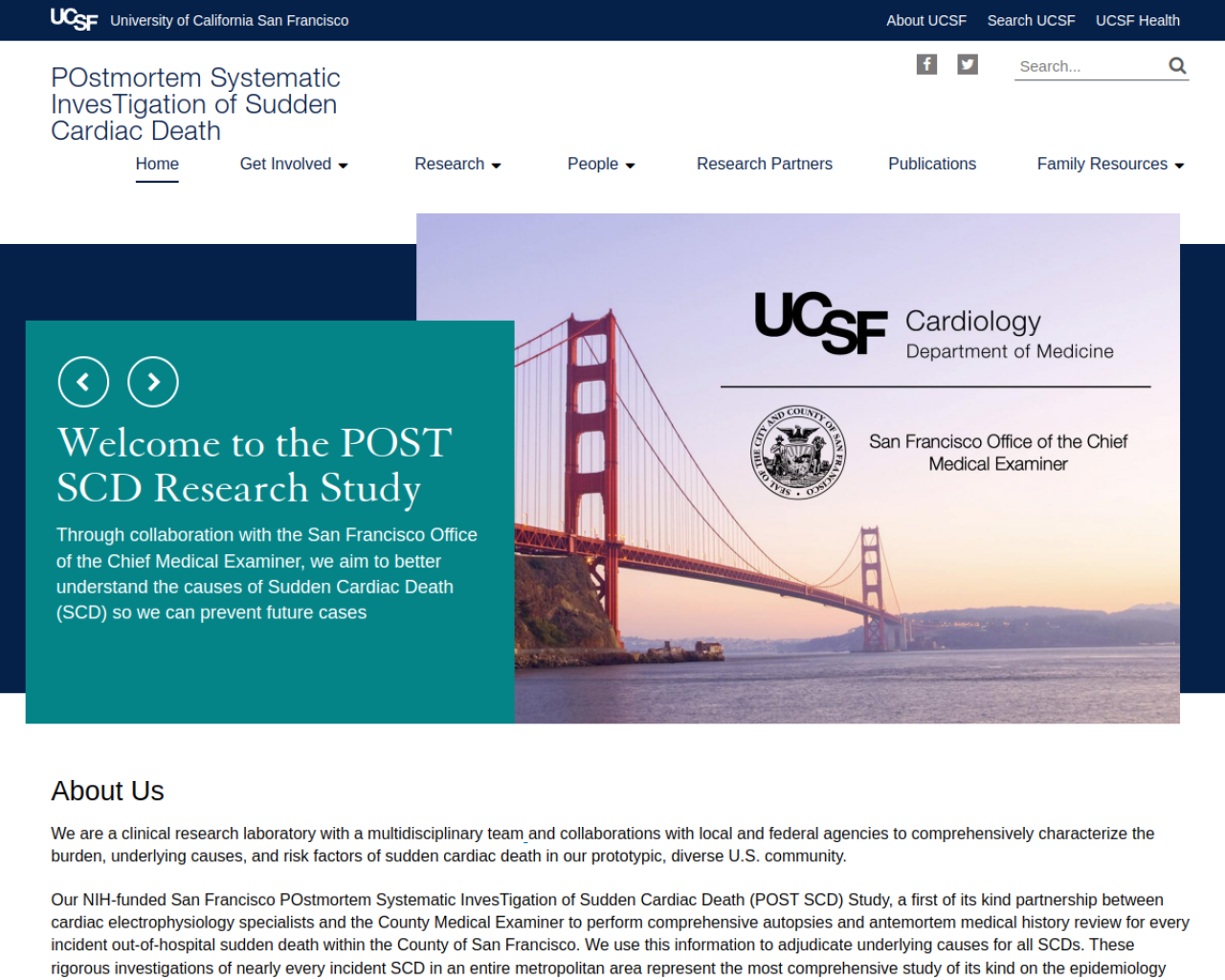Click the POstmortem Systematic InvesTigation site title
The width and height of the screenshot is (1225, 980).
pos(195,103)
